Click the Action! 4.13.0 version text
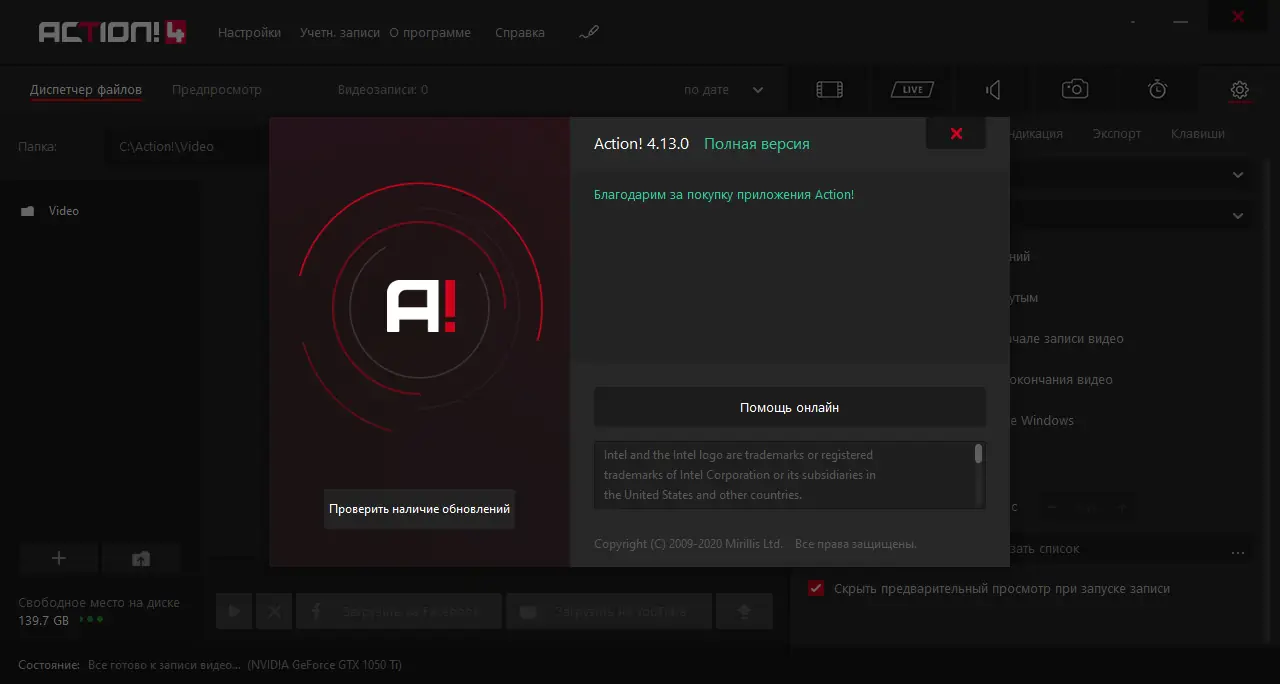Screen dimensions: 1280x684 click(641, 144)
